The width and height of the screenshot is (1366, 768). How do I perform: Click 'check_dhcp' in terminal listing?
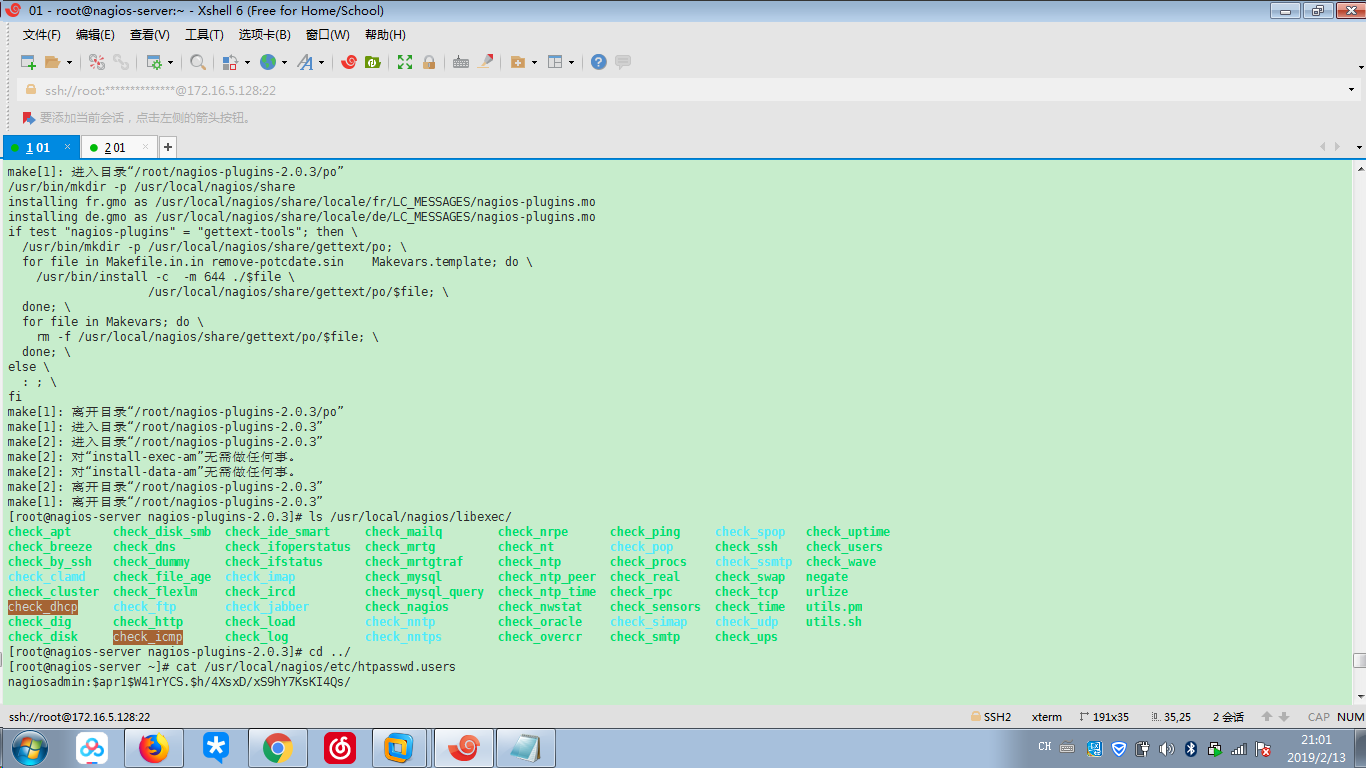43,607
